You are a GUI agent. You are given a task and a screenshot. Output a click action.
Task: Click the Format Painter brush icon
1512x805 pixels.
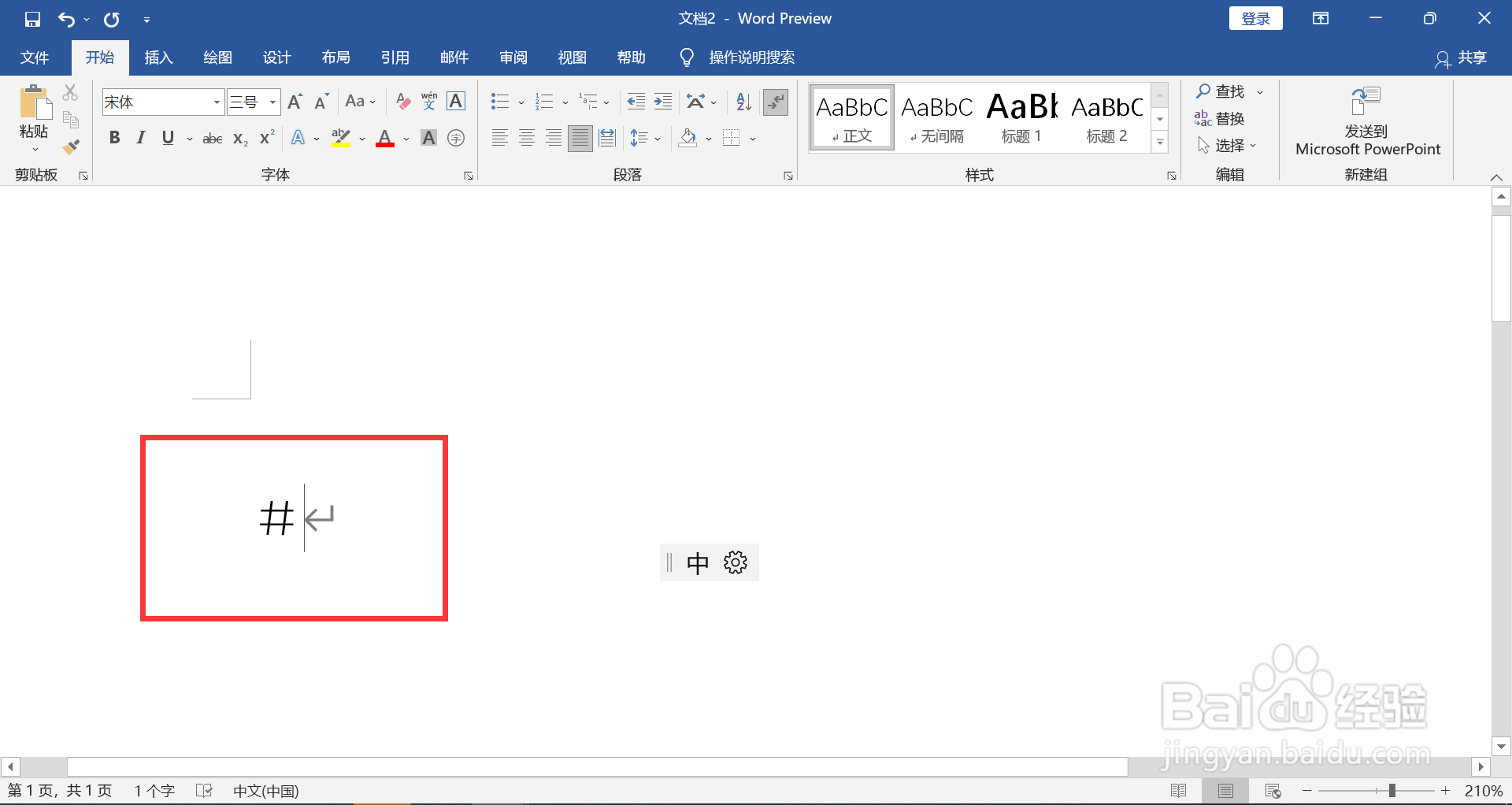point(71,147)
